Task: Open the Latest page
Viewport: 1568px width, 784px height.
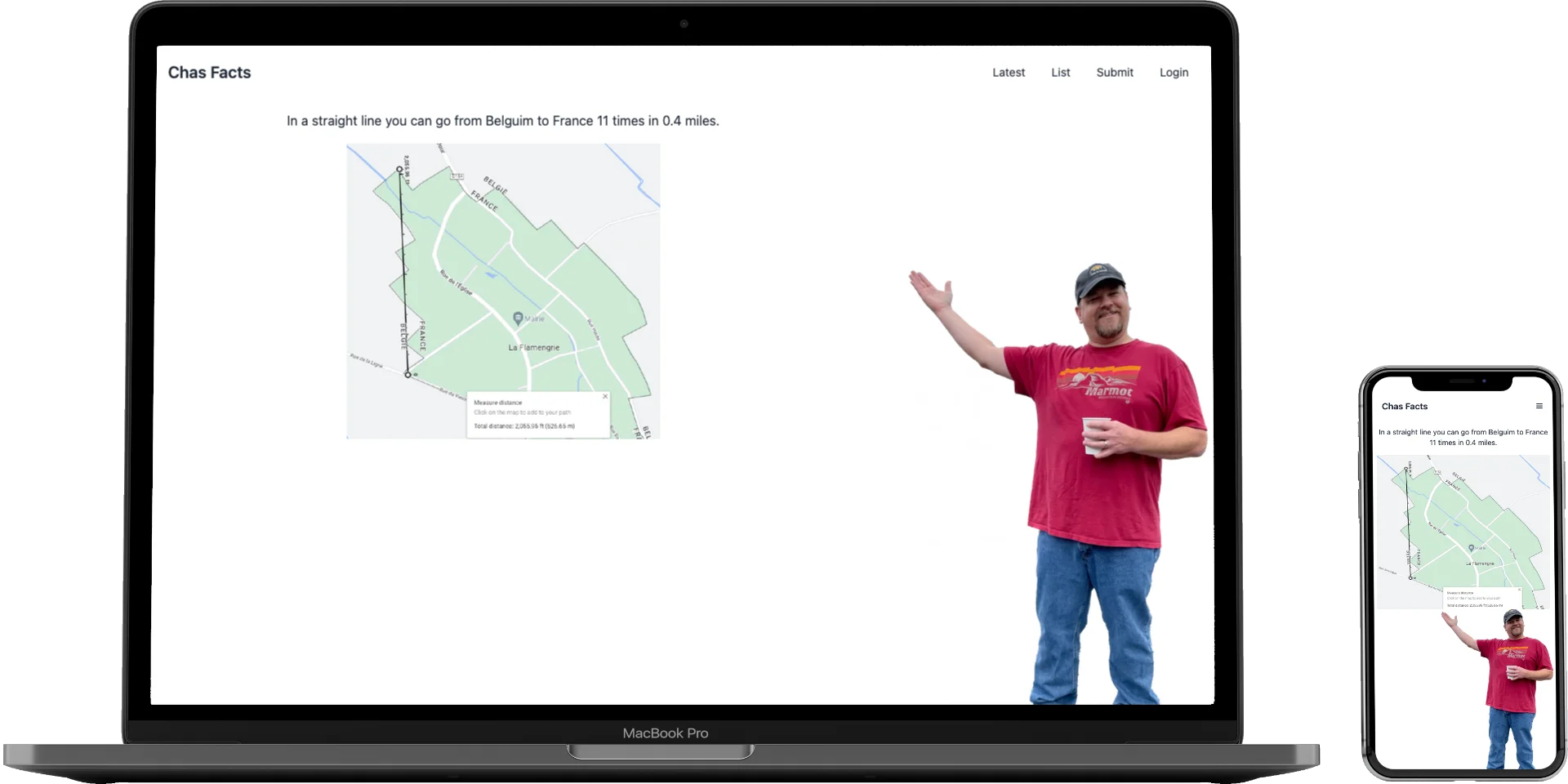Action: pyautogui.click(x=1008, y=72)
